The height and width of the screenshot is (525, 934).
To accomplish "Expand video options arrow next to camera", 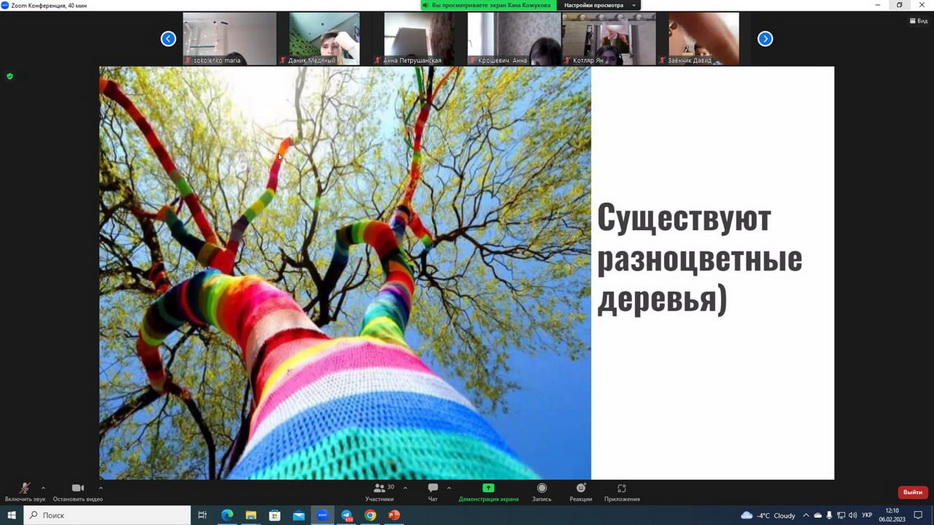I will 100,488.
